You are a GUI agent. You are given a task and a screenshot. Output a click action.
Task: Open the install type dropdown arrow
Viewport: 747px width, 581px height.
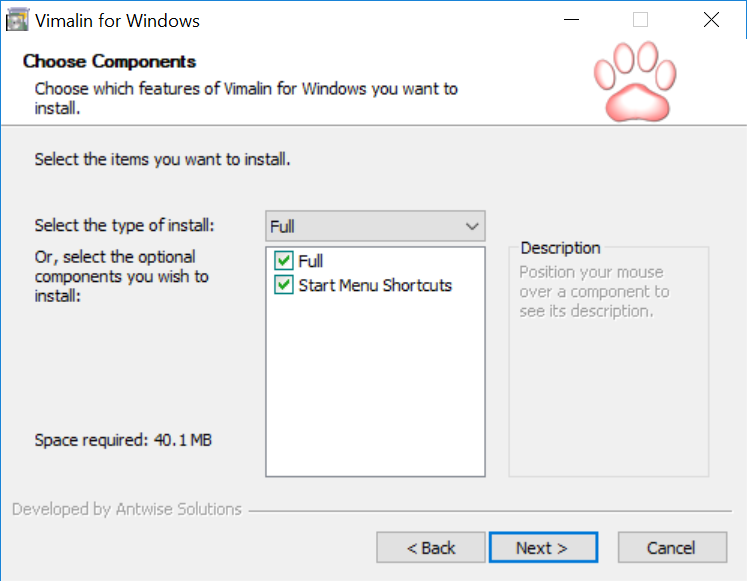tap(472, 226)
